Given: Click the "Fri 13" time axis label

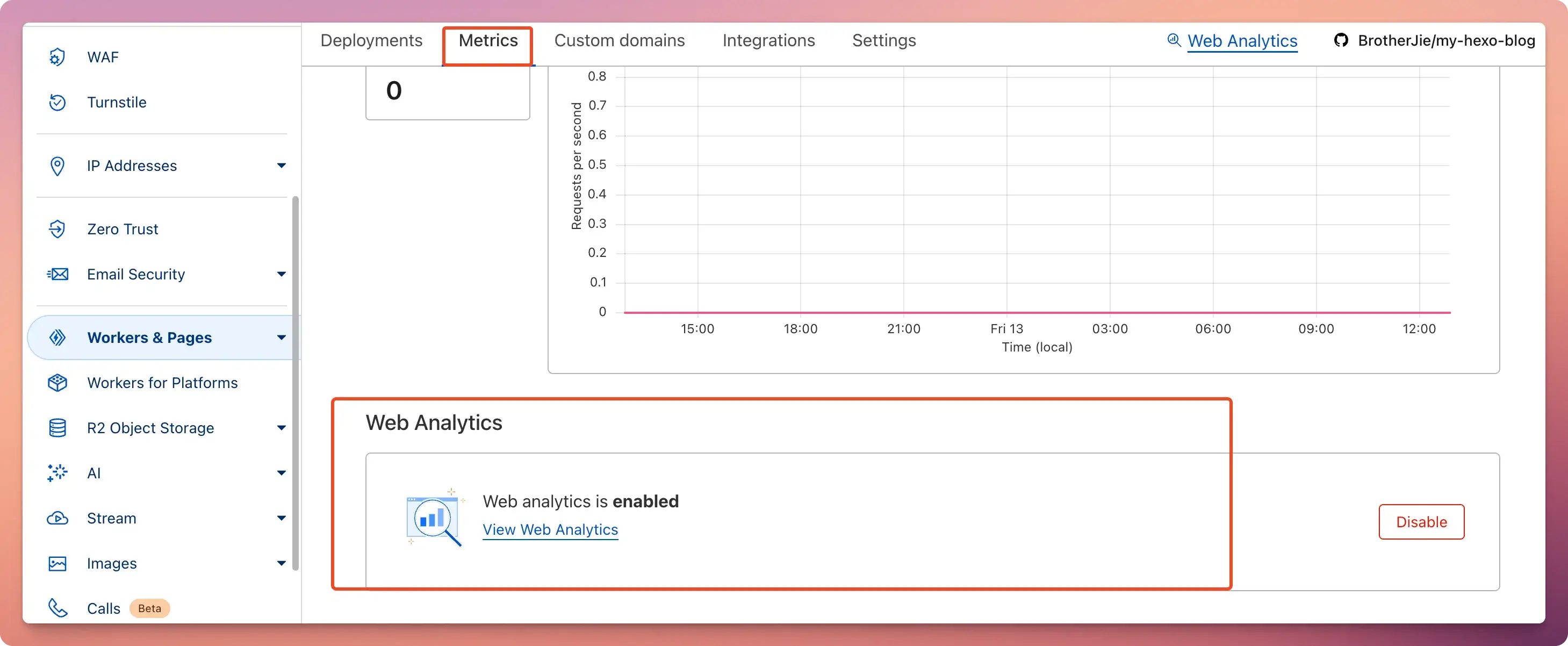Looking at the screenshot, I should click(x=1007, y=329).
